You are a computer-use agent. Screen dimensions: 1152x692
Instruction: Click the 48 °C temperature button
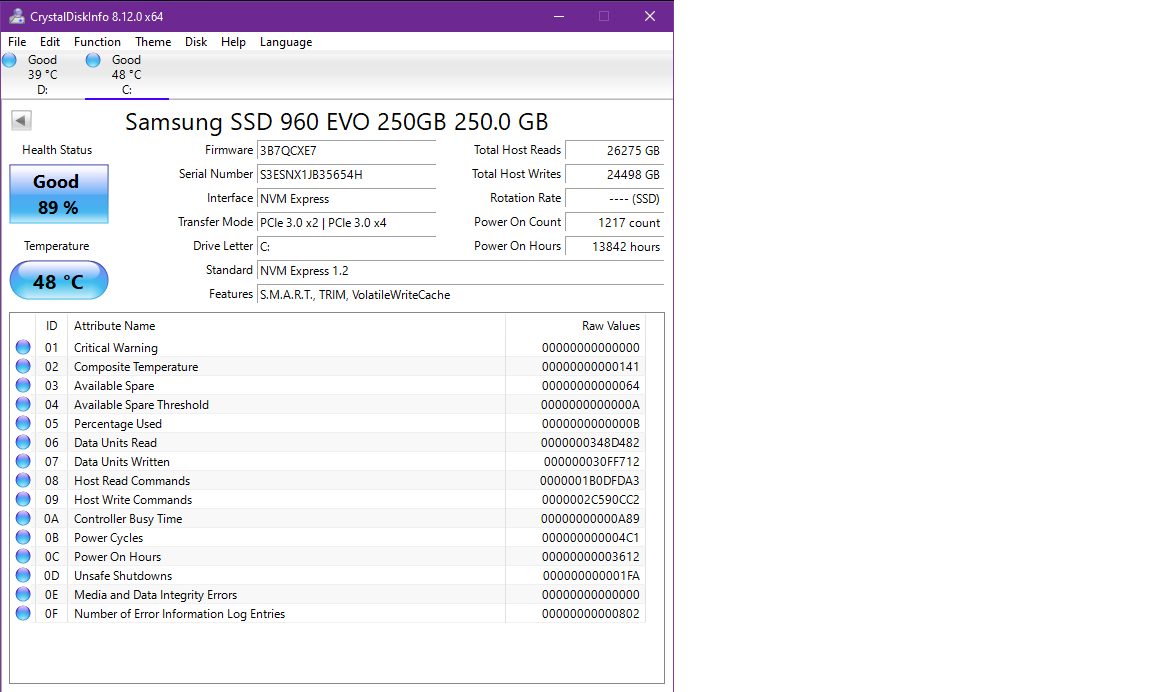click(x=59, y=281)
